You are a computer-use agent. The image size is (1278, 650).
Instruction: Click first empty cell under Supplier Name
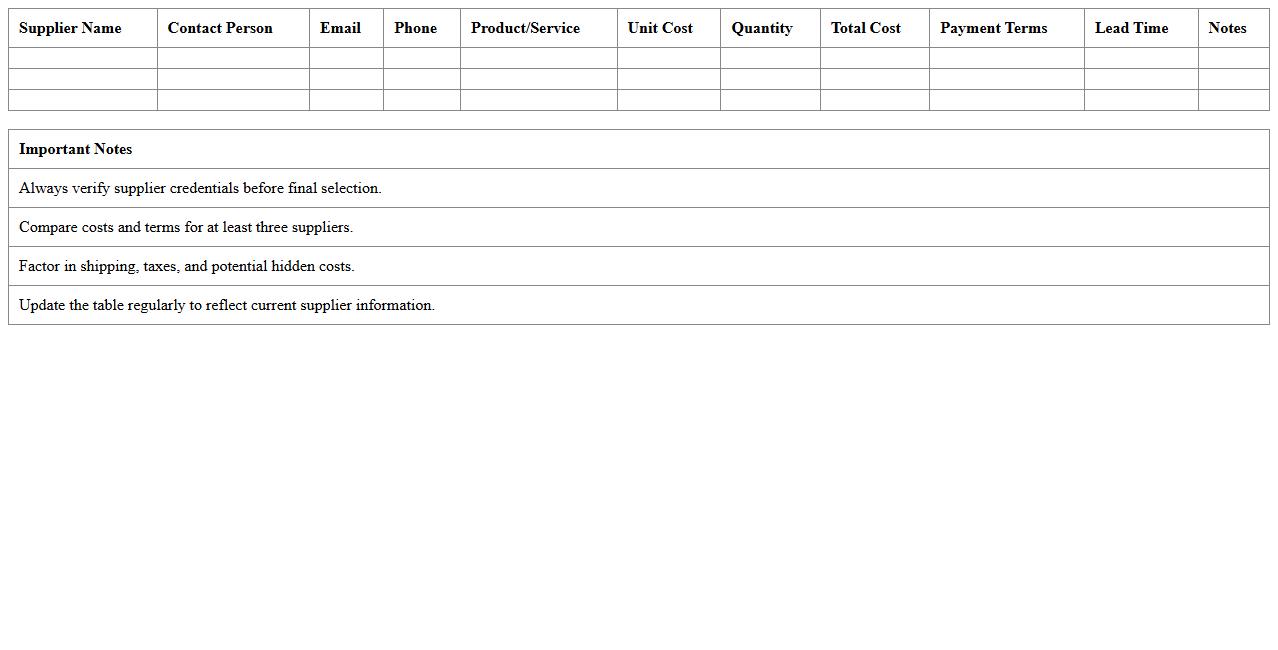pyautogui.click(x=83, y=58)
